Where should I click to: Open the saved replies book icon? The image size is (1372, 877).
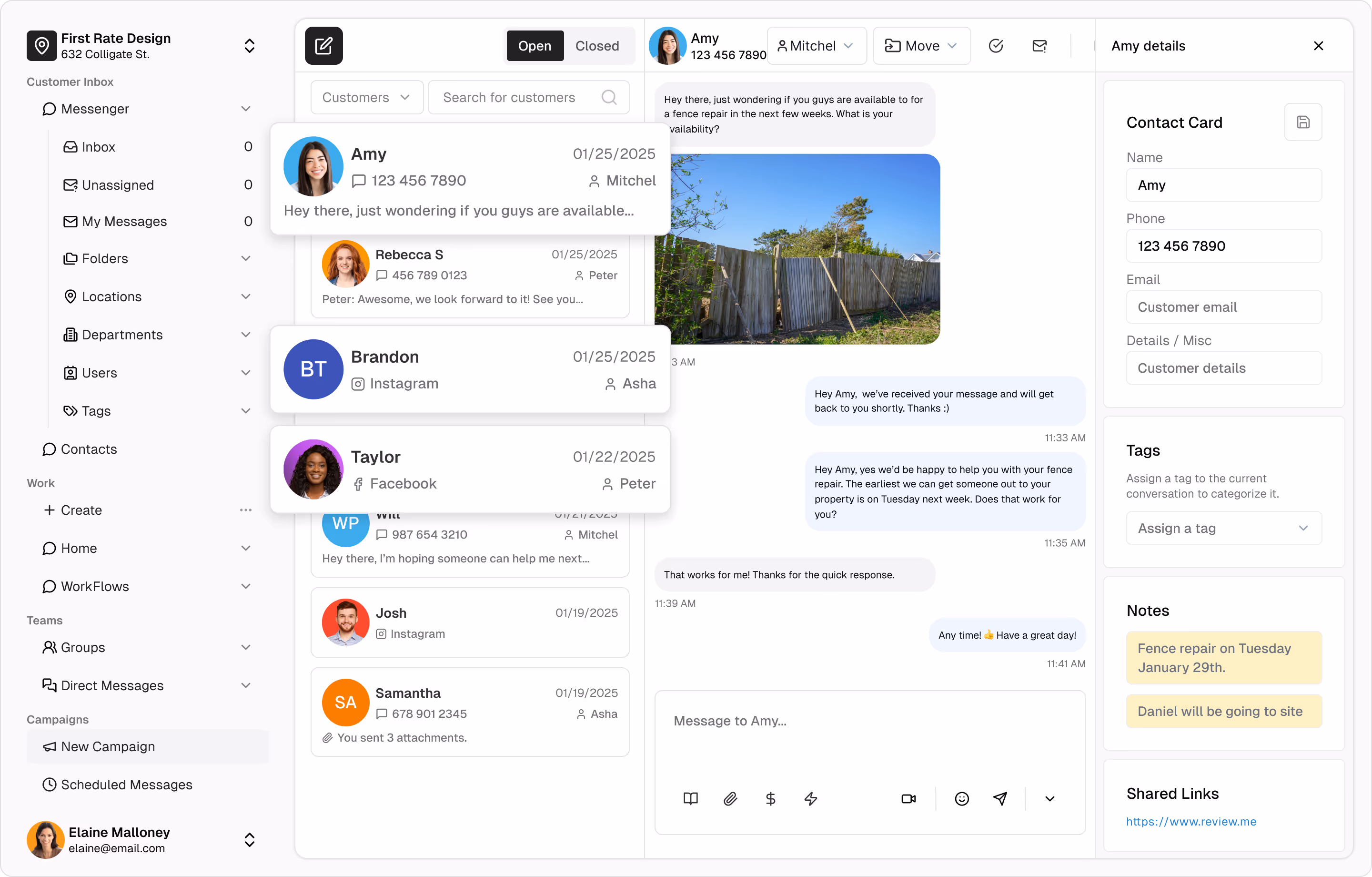coord(691,798)
